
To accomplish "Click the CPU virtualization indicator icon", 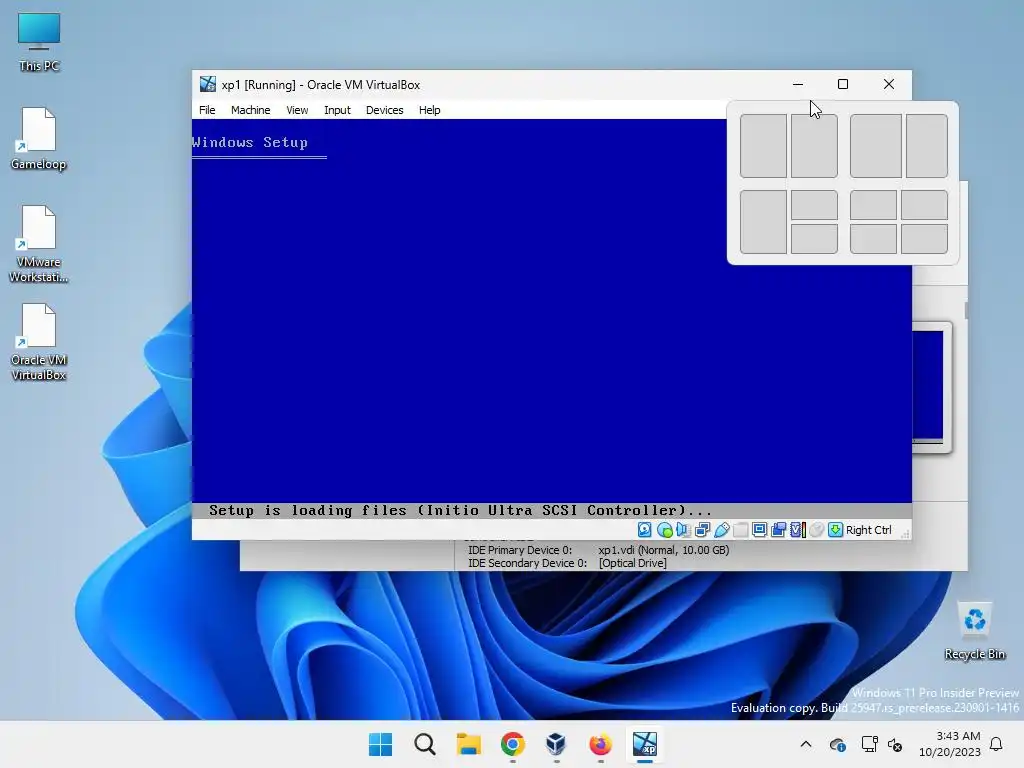I will [797, 530].
